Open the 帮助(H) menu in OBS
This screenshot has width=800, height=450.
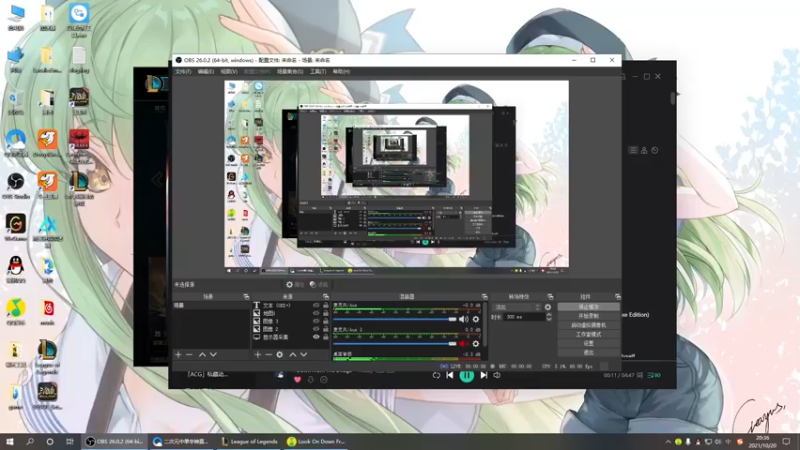[x=341, y=72]
